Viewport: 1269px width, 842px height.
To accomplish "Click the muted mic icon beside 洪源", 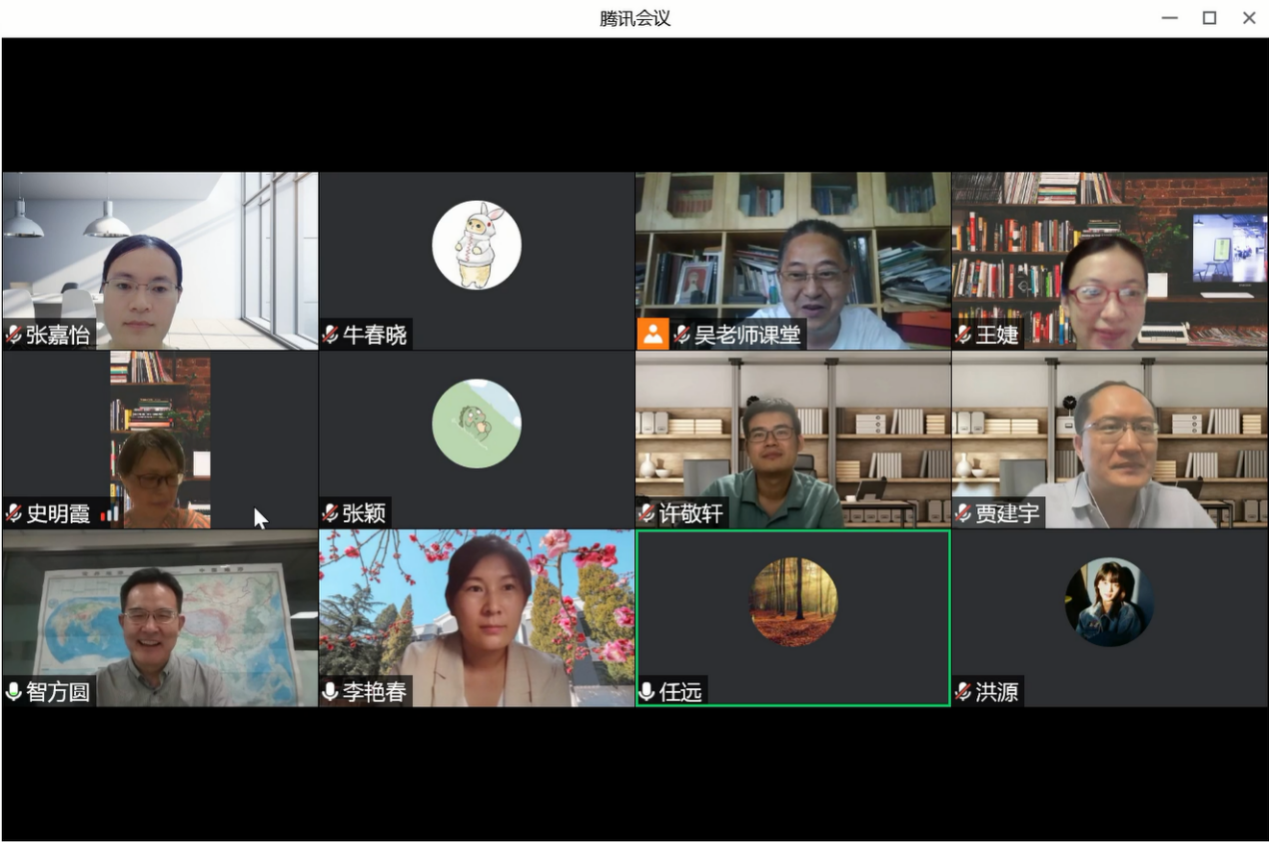I will tap(964, 692).
